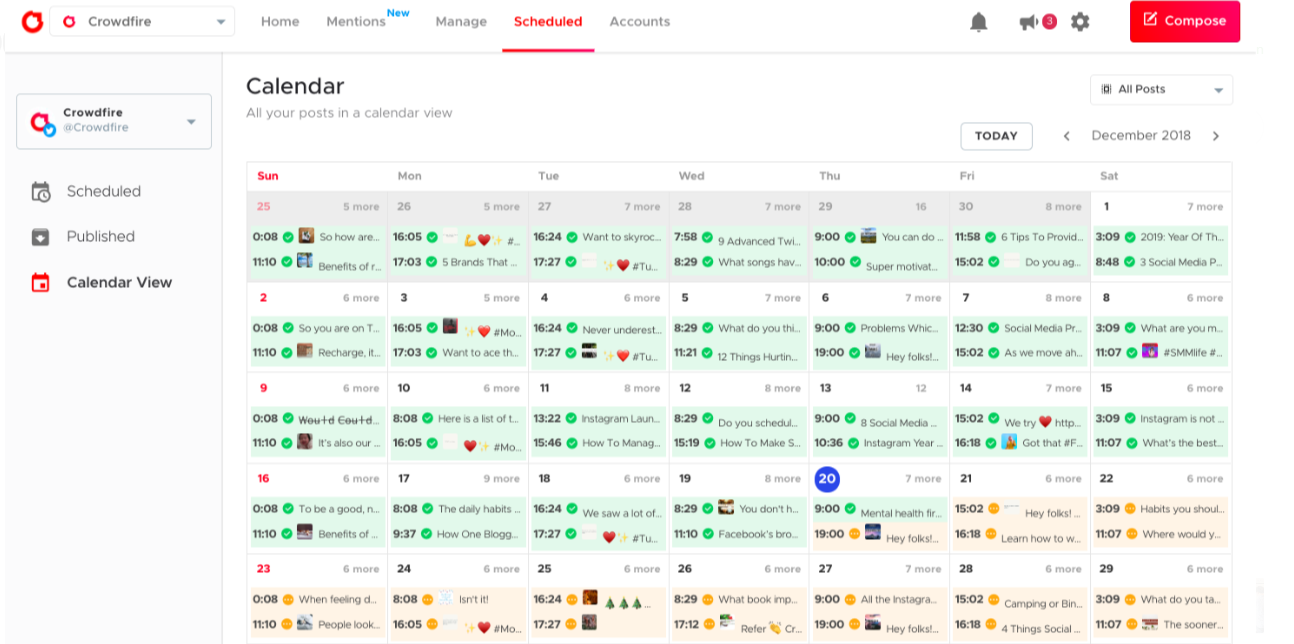Open the 'How To Make S...' post at 15:19

tap(739, 443)
